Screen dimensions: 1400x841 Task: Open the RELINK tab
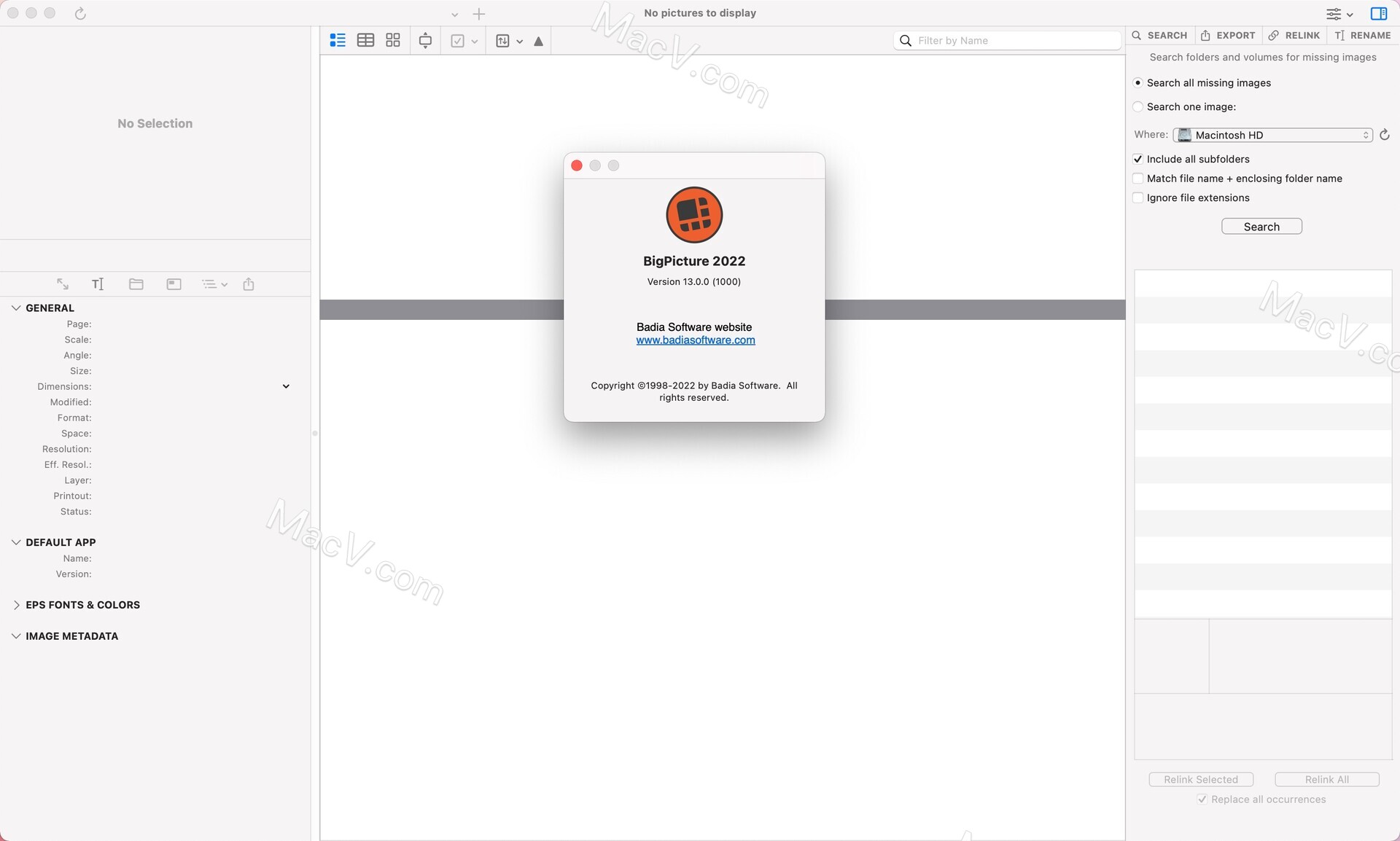click(x=1294, y=35)
